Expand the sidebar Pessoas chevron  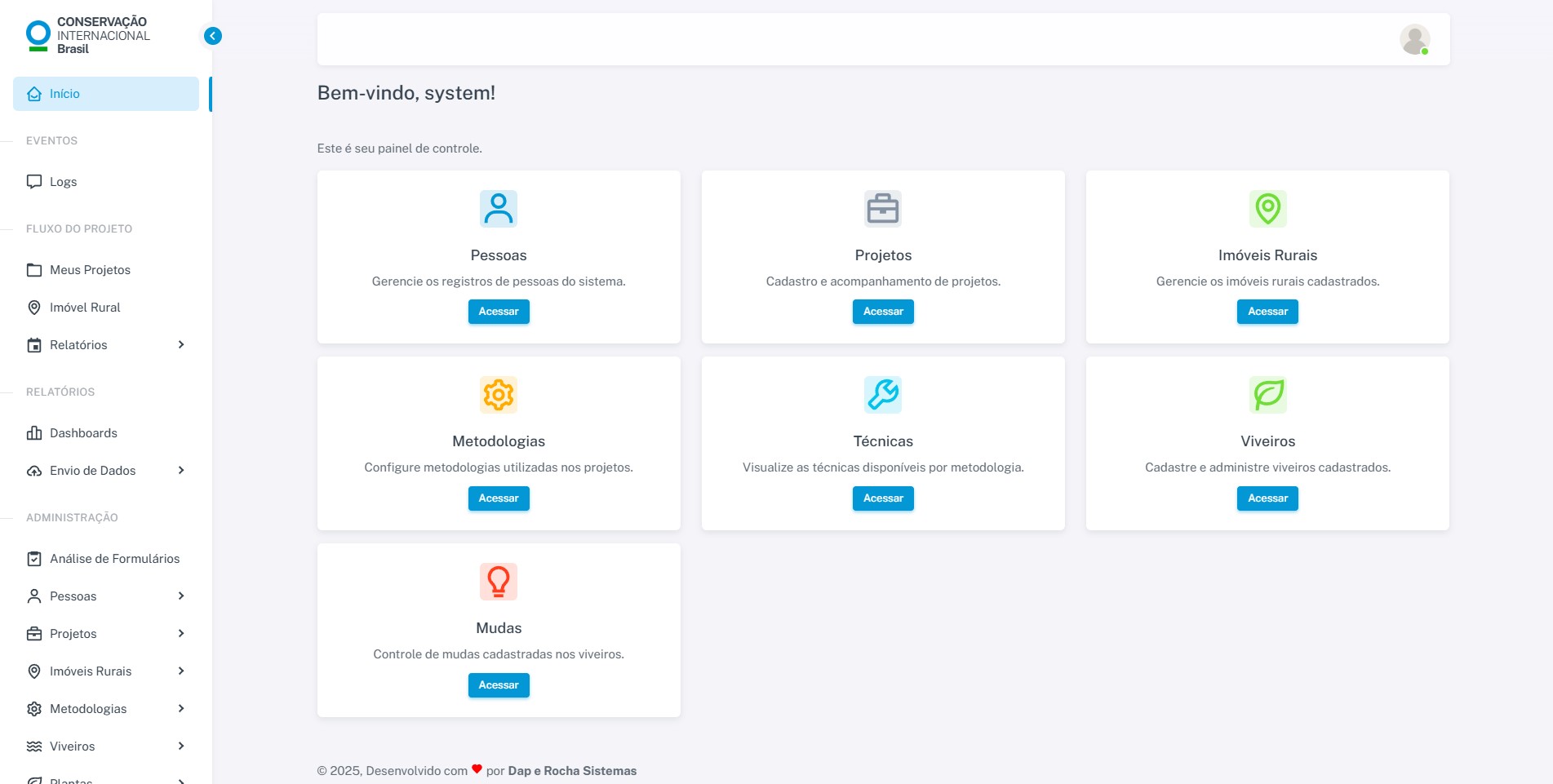[181, 596]
